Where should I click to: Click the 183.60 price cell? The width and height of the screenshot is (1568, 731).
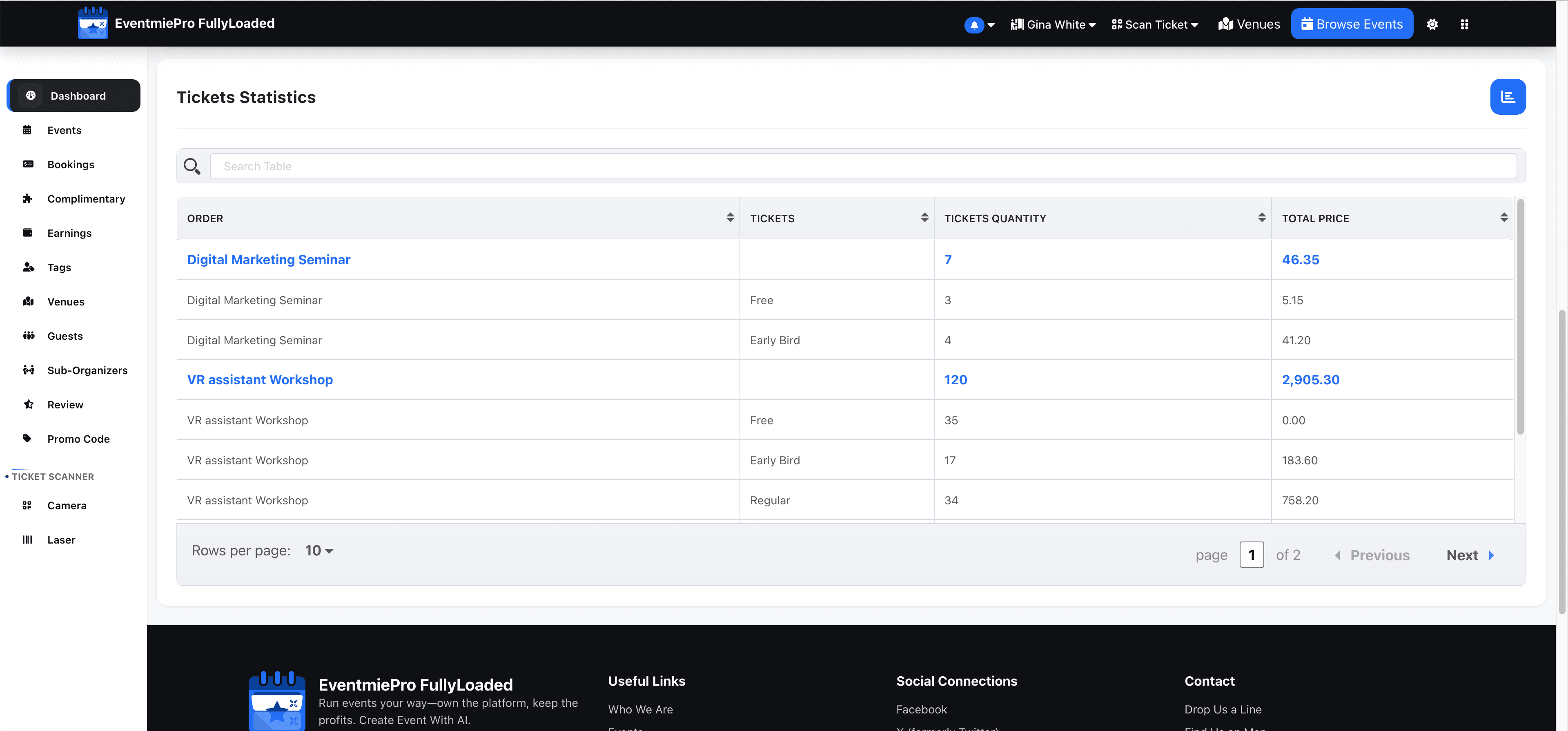(1300, 460)
